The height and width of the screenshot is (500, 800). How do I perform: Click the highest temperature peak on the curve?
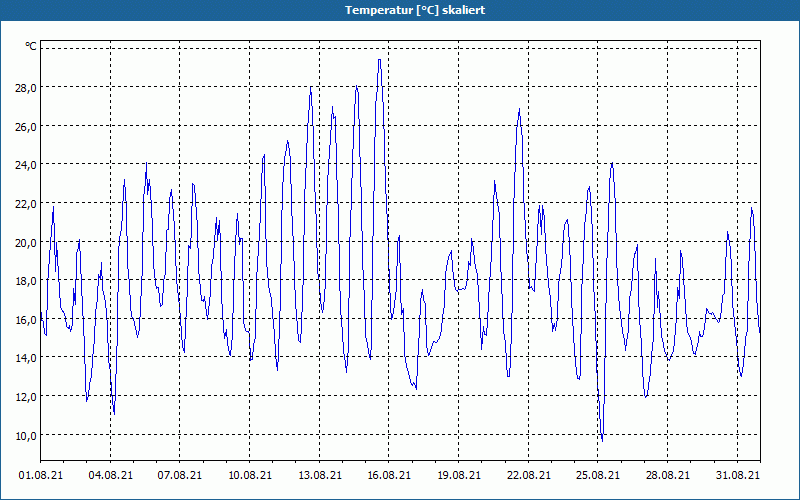tap(379, 60)
